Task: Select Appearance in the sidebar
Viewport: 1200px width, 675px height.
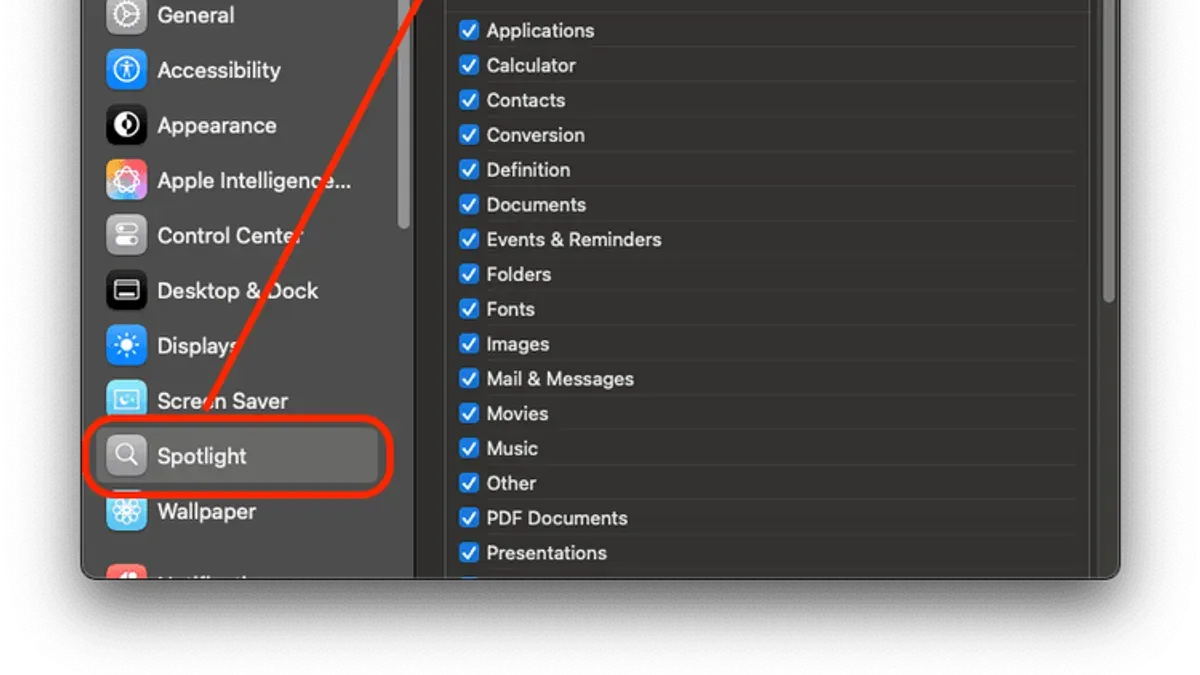Action: [217, 126]
